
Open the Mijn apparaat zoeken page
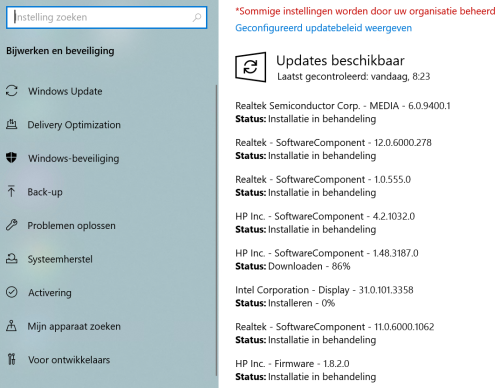coord(74,326)
